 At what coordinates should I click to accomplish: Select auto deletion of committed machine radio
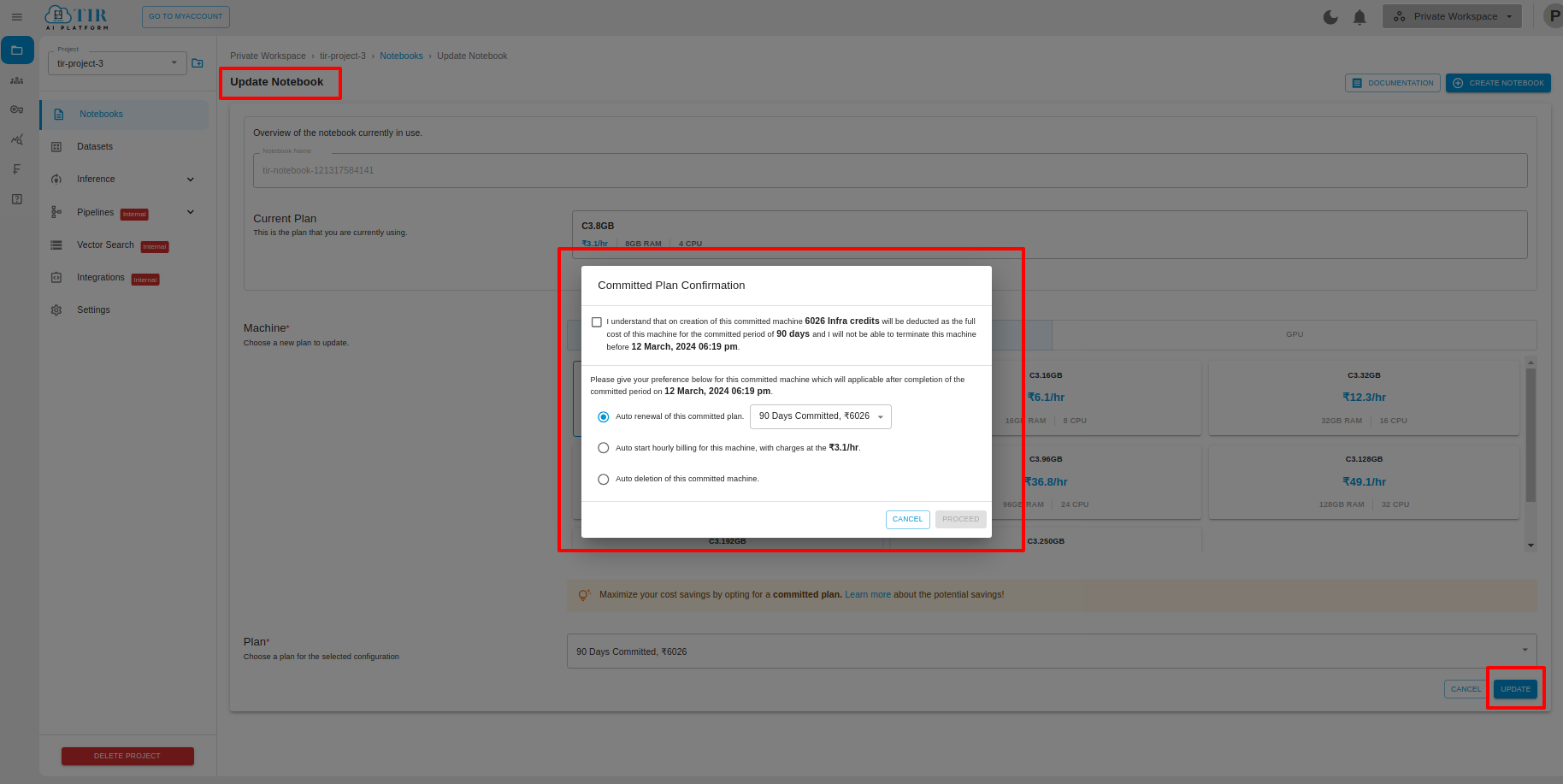coord(604,480)
